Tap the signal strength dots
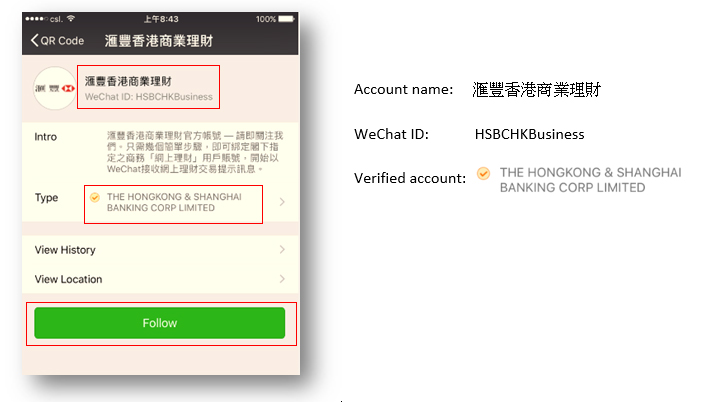703x402 pixels. (x=36, y=19)
